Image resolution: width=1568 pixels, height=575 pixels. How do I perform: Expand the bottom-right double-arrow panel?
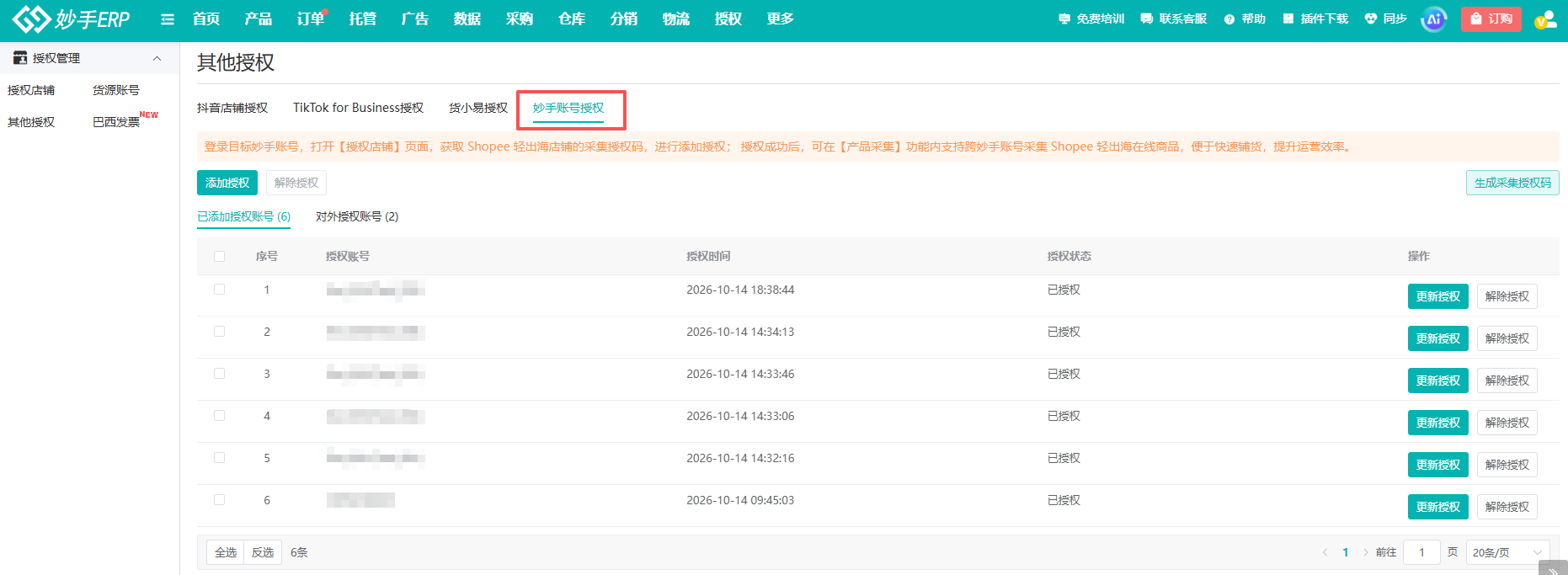(x=1553, y=570)
